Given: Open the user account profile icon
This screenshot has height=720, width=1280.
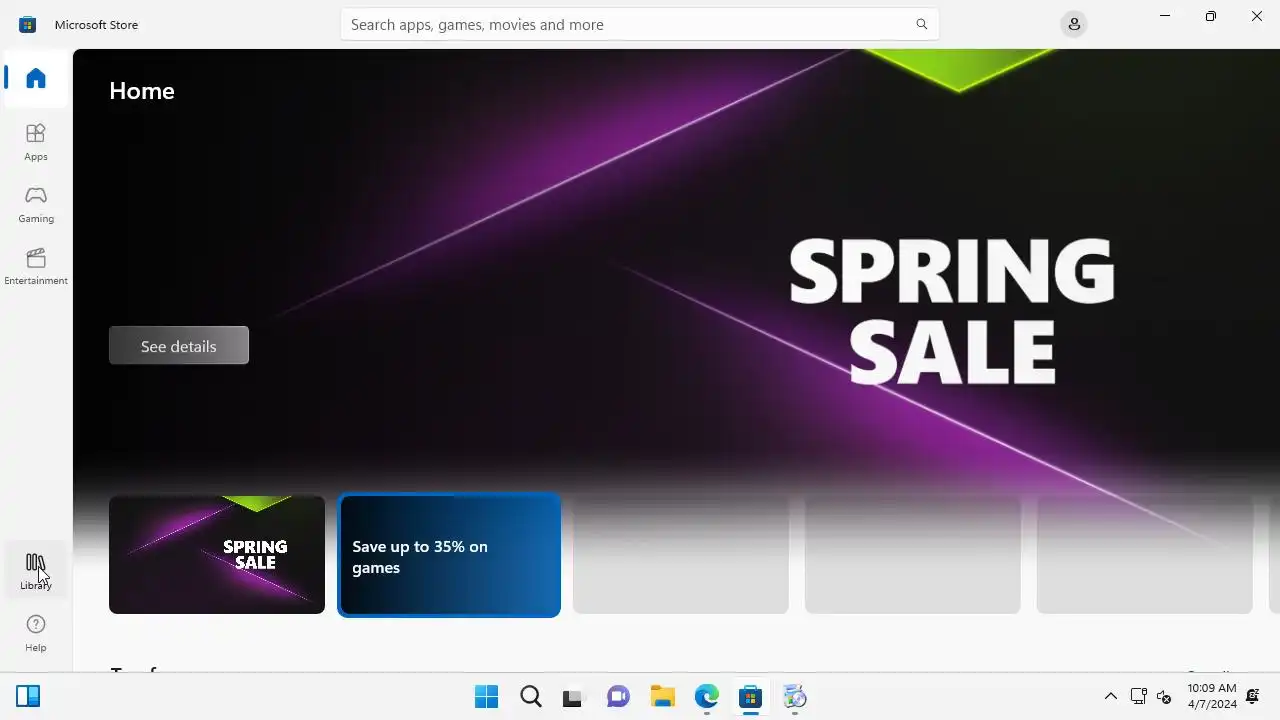Looking at the screenshot, I should pyautogui.click(x=1074, y=24).
